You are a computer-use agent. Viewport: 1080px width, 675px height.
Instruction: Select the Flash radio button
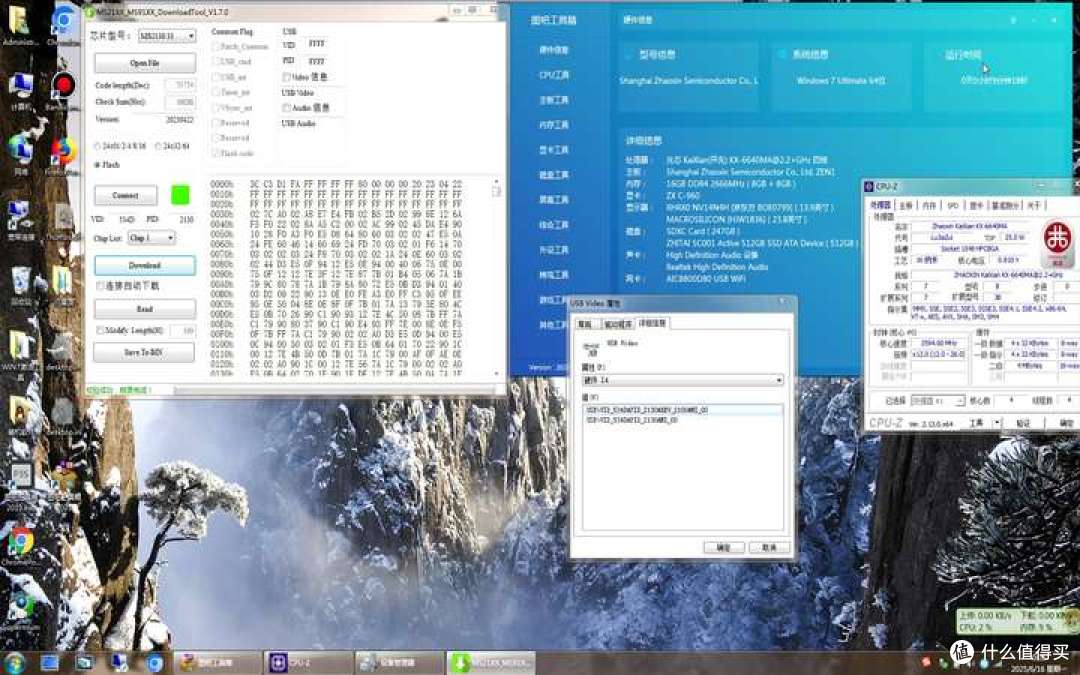97,165
